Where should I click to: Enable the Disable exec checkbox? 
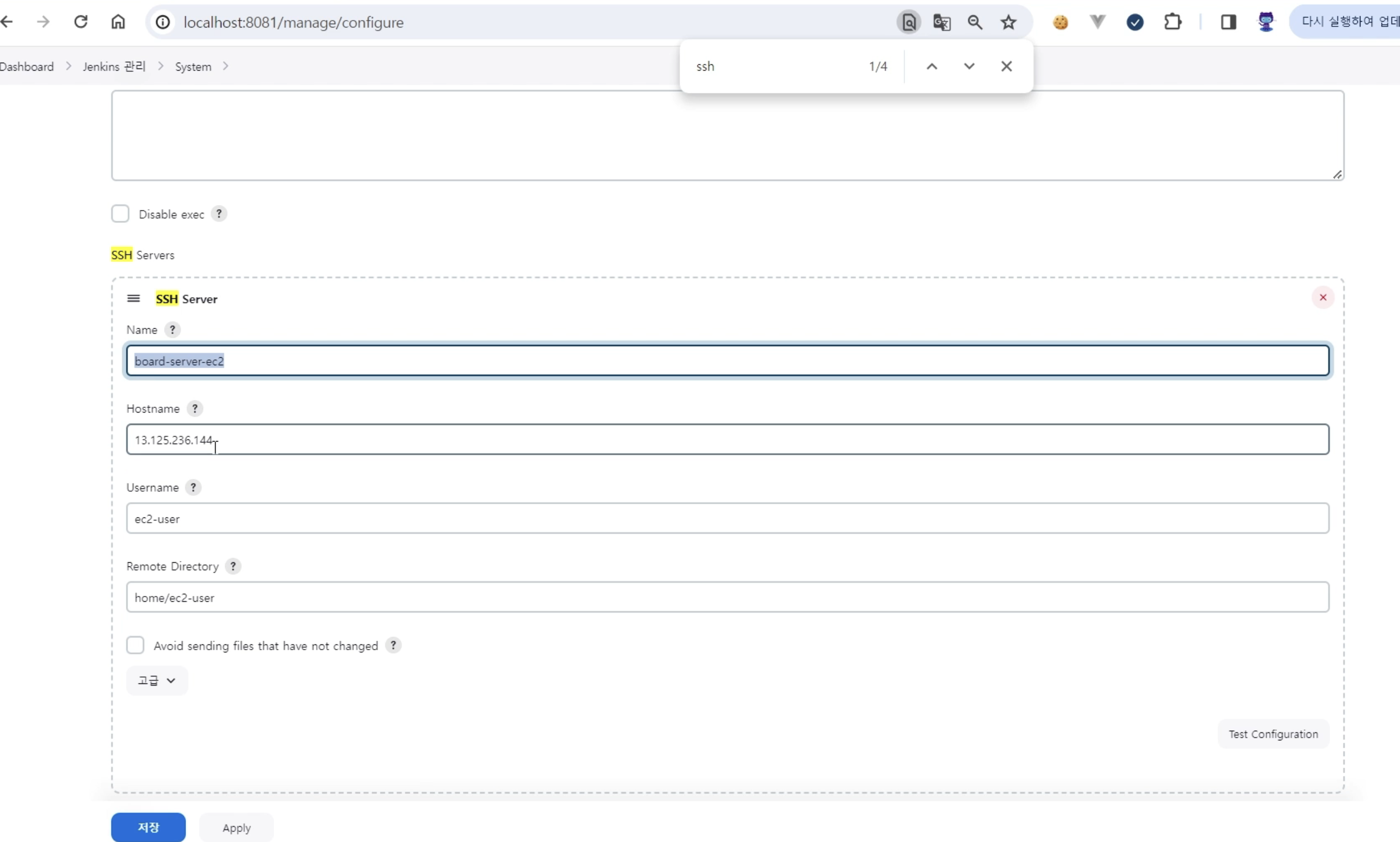point(120,214)
